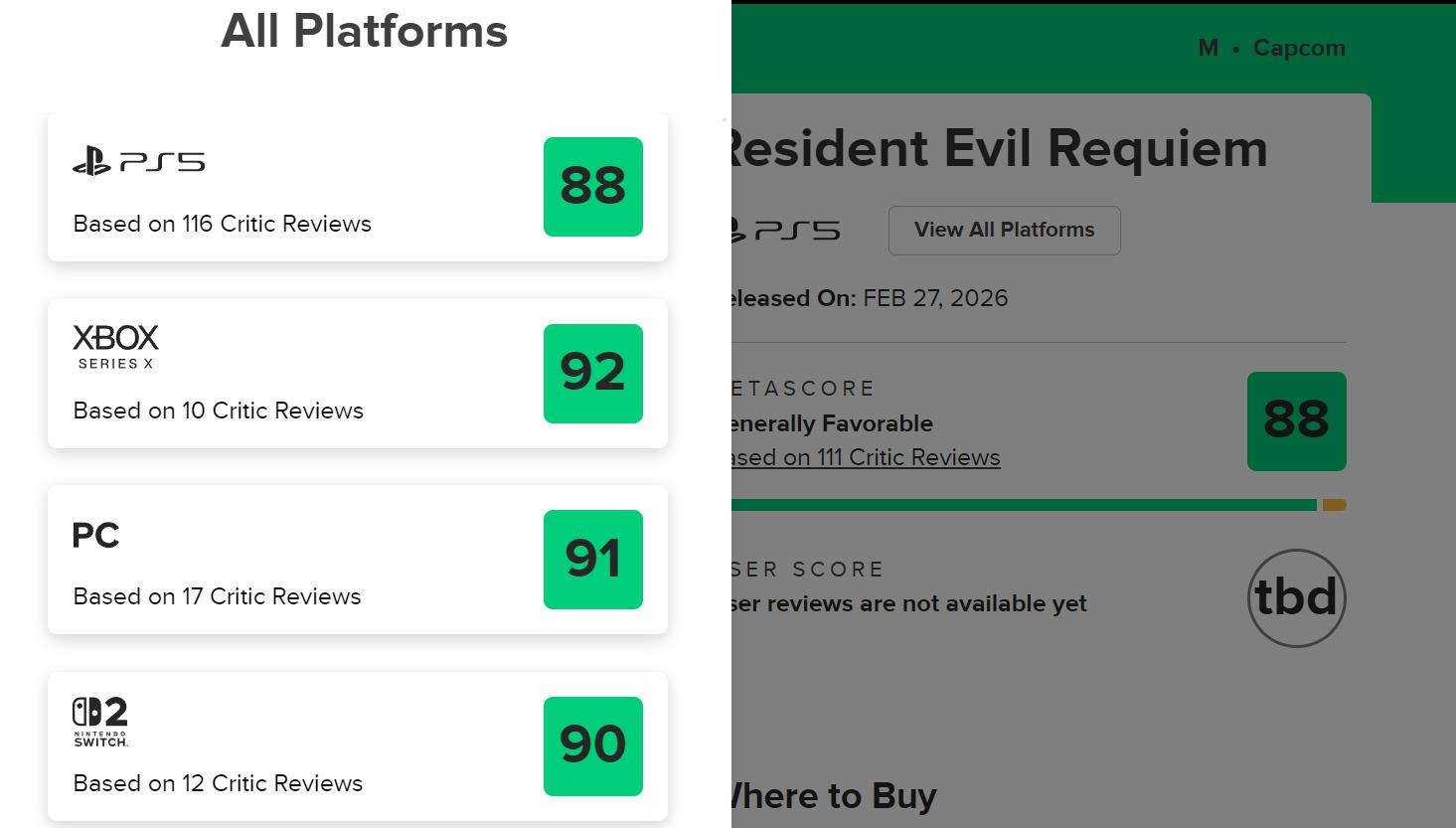Click the PS5 score badge showing 88
The width and height of the screenshot is (1456, 828).
(592, 187)
